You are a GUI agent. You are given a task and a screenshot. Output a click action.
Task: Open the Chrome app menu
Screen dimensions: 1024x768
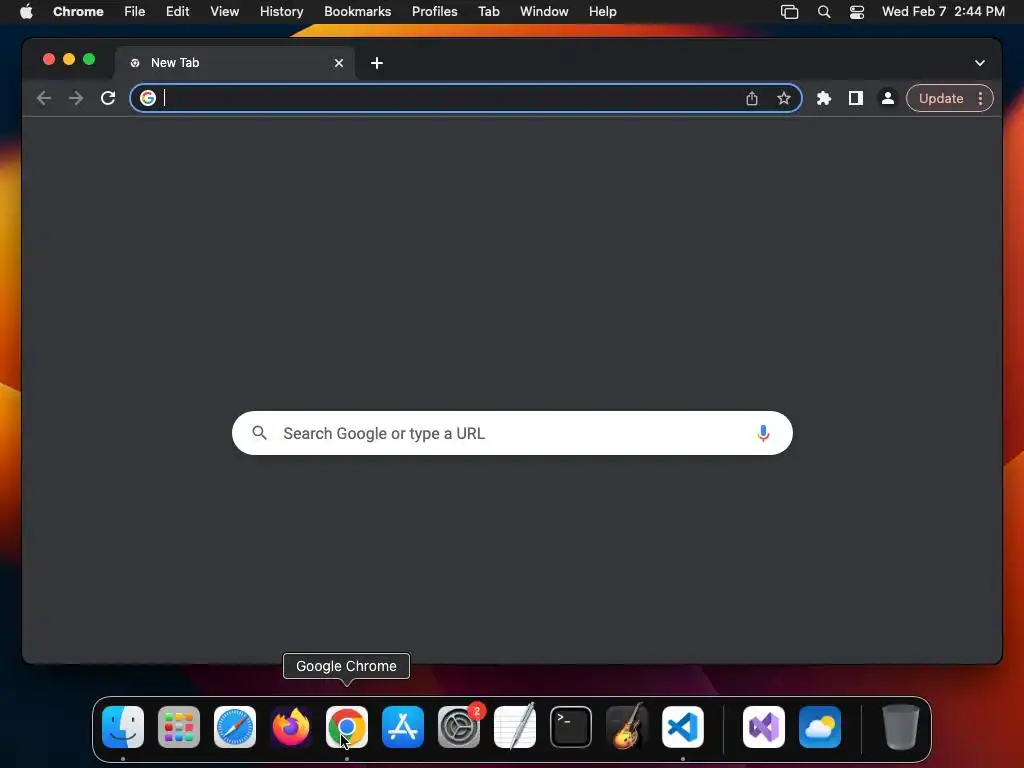(78, 11)
